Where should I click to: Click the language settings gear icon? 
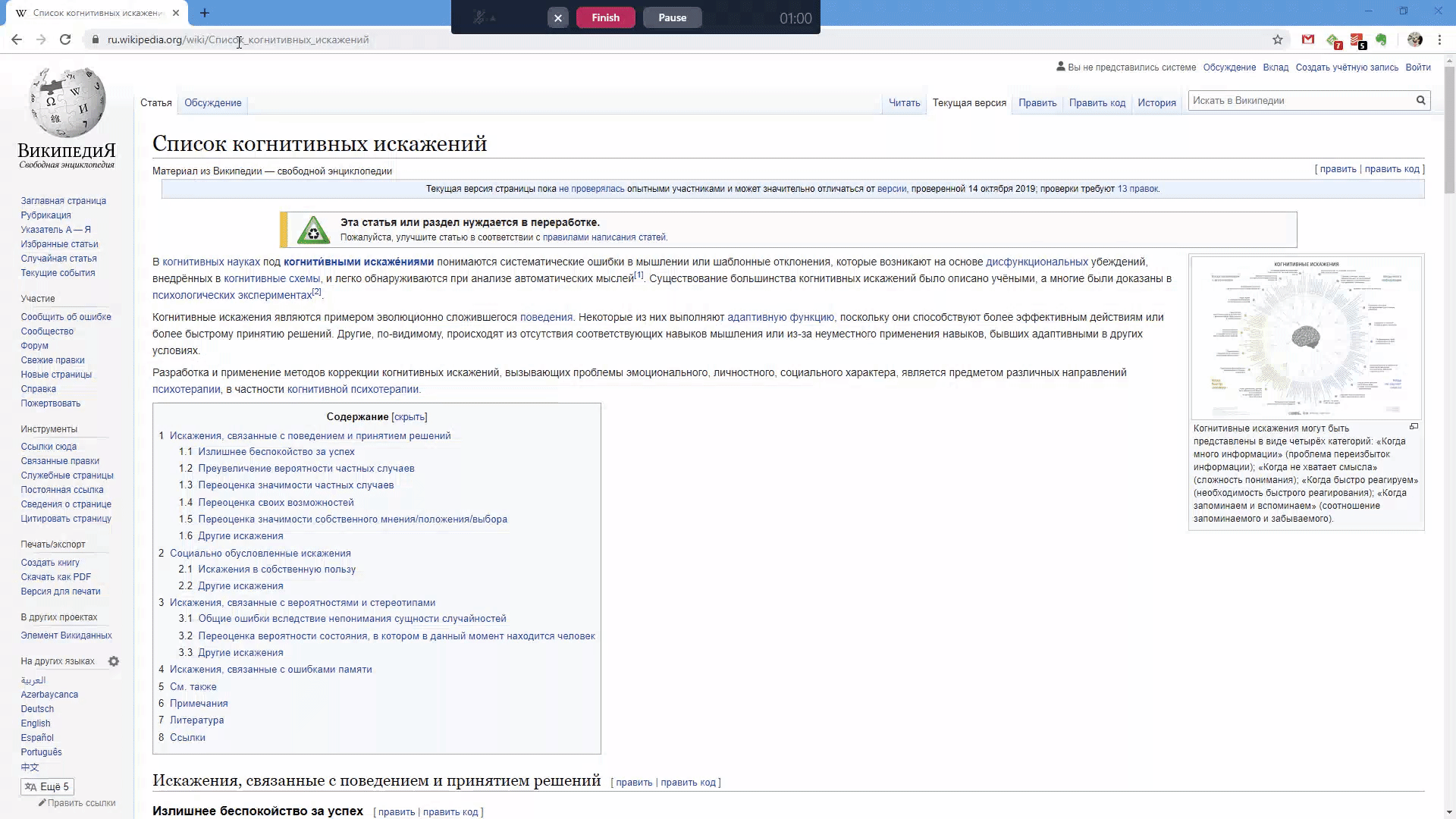pos(114,661)
